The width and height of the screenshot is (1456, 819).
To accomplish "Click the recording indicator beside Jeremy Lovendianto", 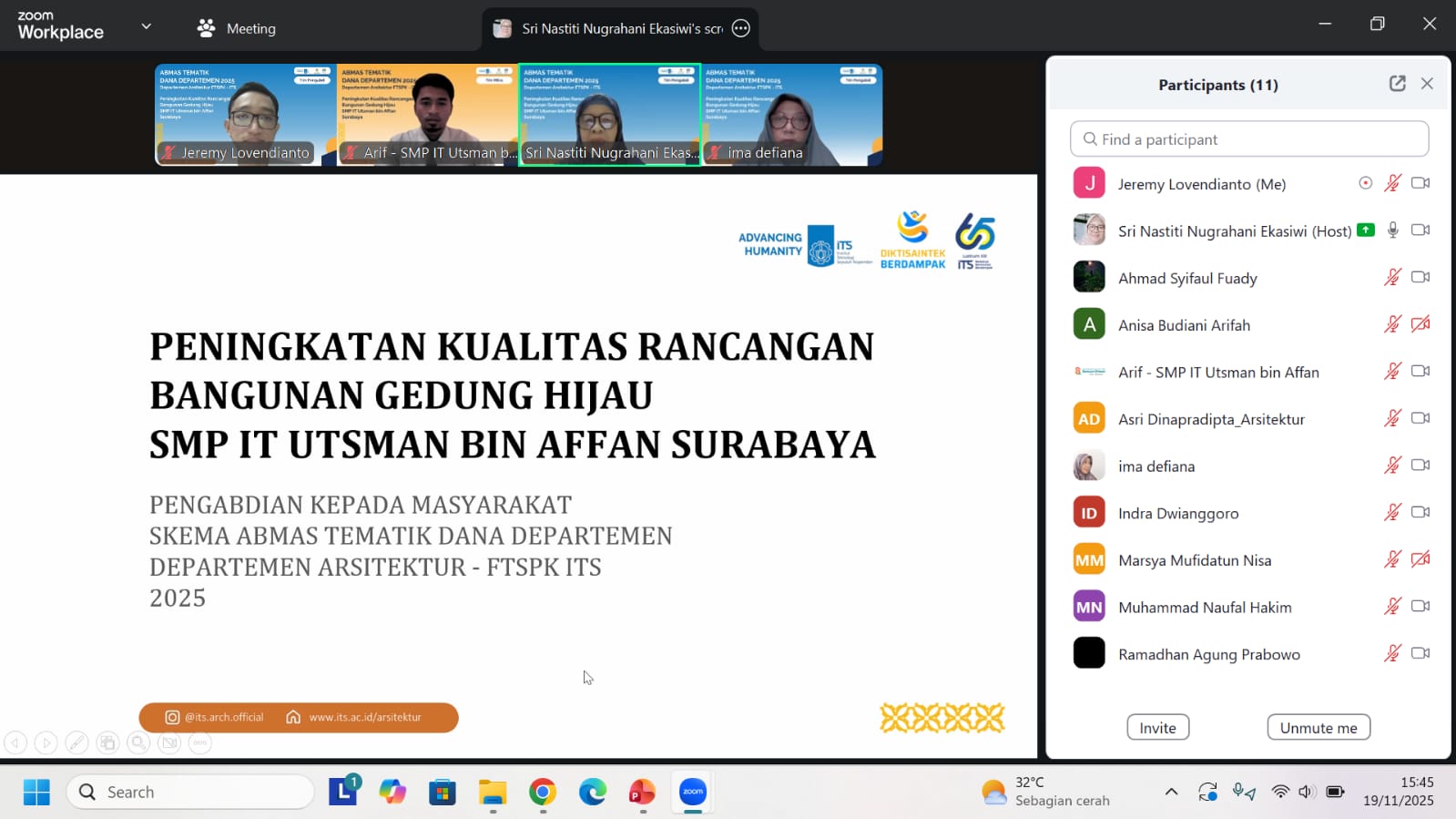I will [1365, 183].
